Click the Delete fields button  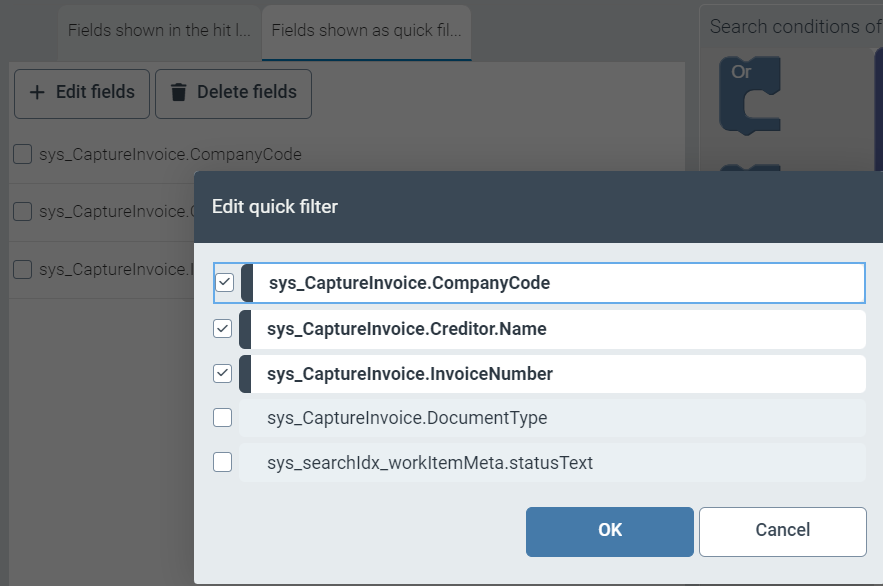(233, 93)
